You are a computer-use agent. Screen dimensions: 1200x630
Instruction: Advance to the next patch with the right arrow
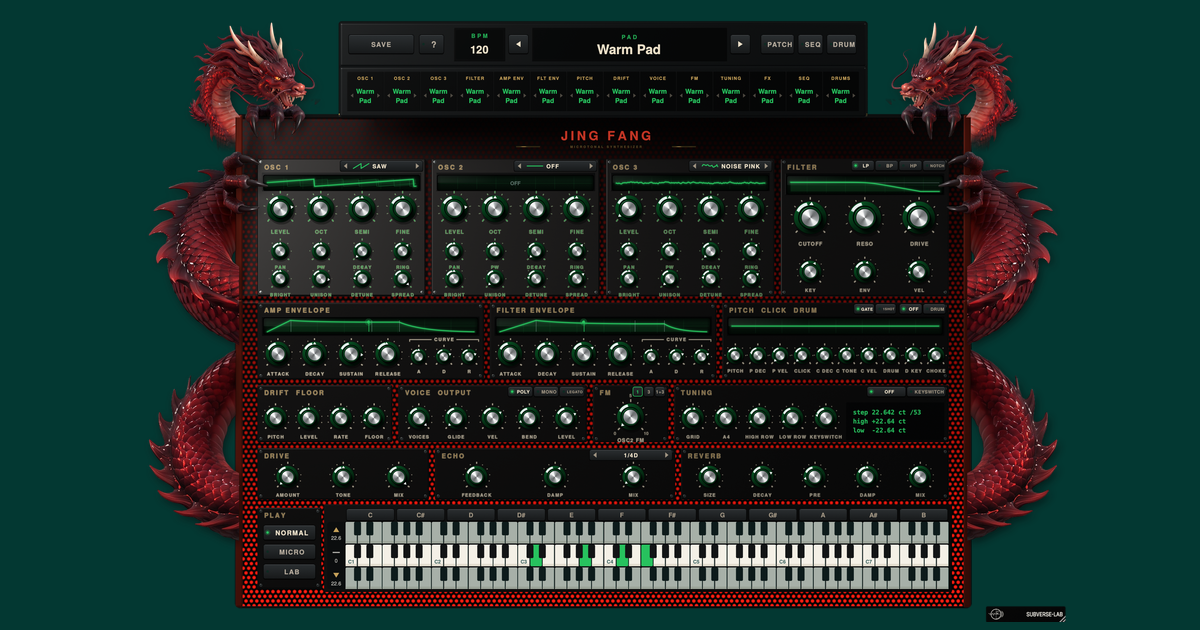[740, 44]
